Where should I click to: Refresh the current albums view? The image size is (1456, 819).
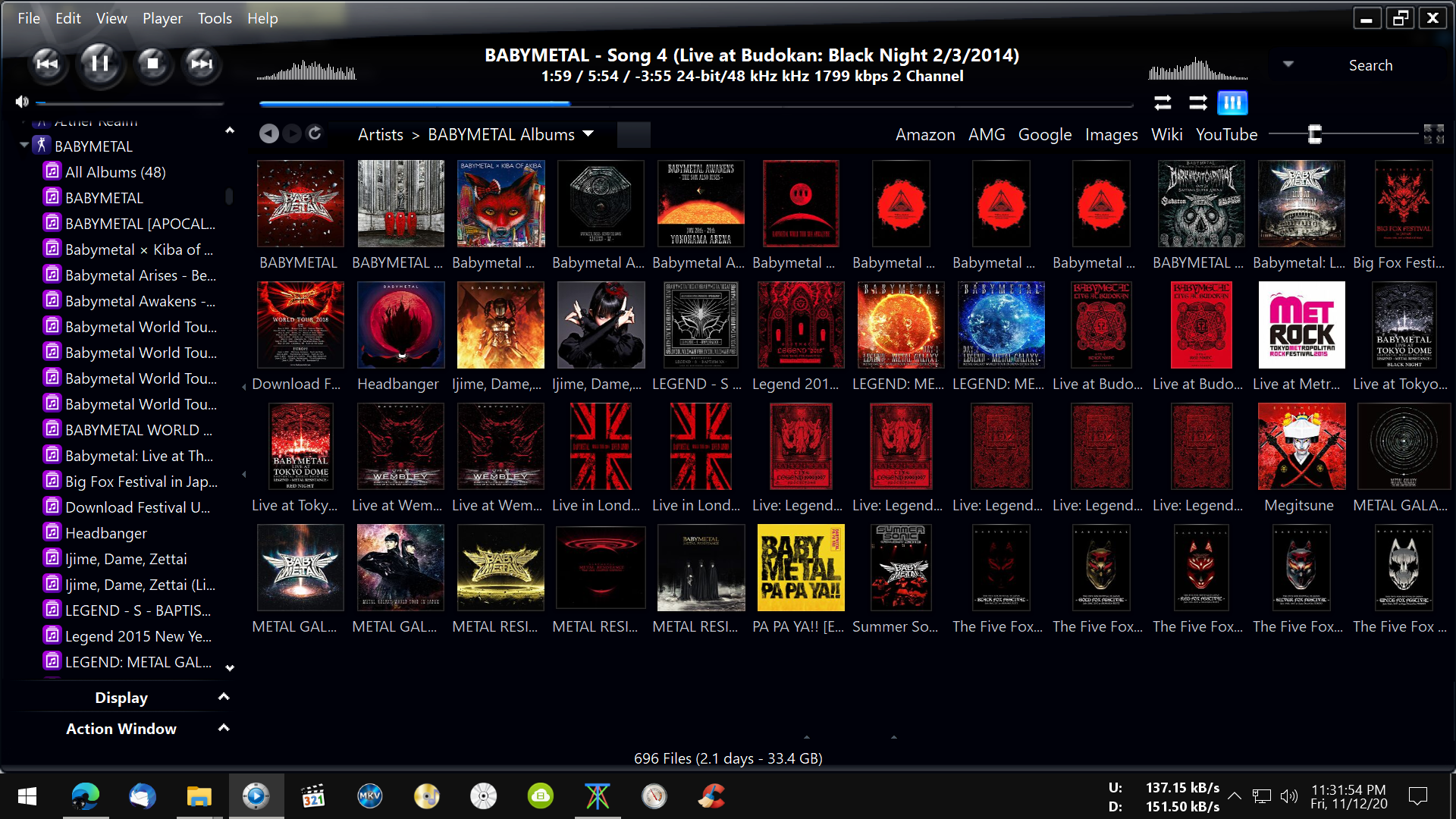pyautogui.click(x=315, y=133)
